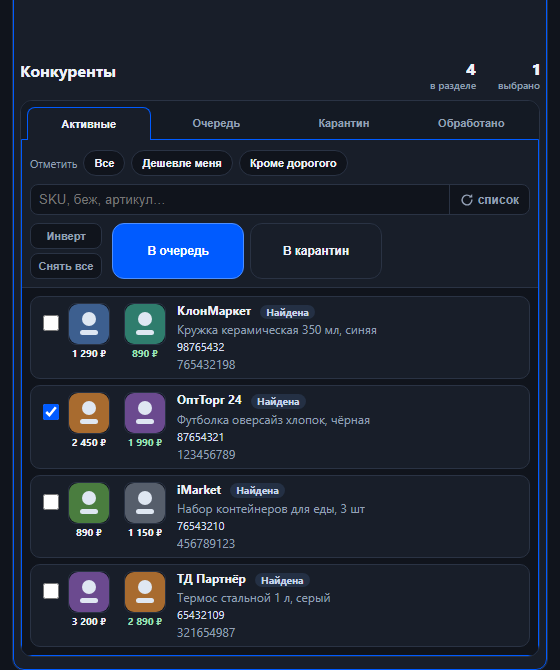
Task: Click the Кружка керамическая 350 мл, синяя title
Action: click(x=277, y=330)
